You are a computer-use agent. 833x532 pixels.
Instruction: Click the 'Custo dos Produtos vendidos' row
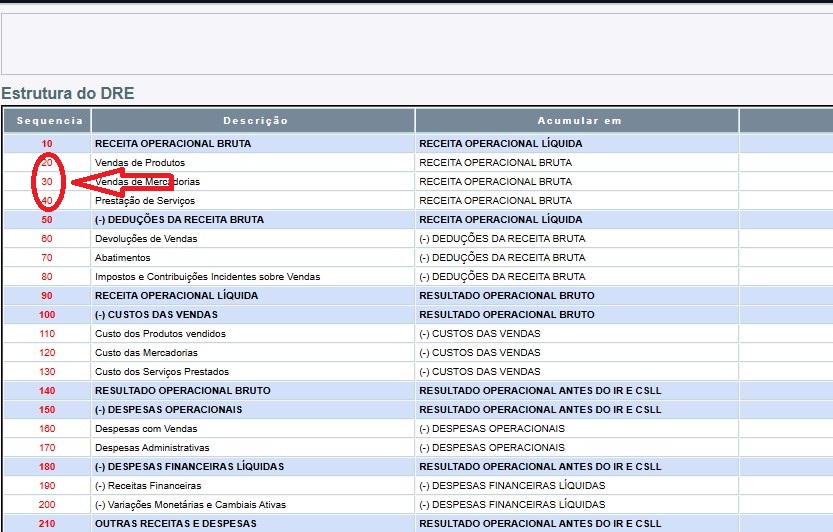point(160,334)
